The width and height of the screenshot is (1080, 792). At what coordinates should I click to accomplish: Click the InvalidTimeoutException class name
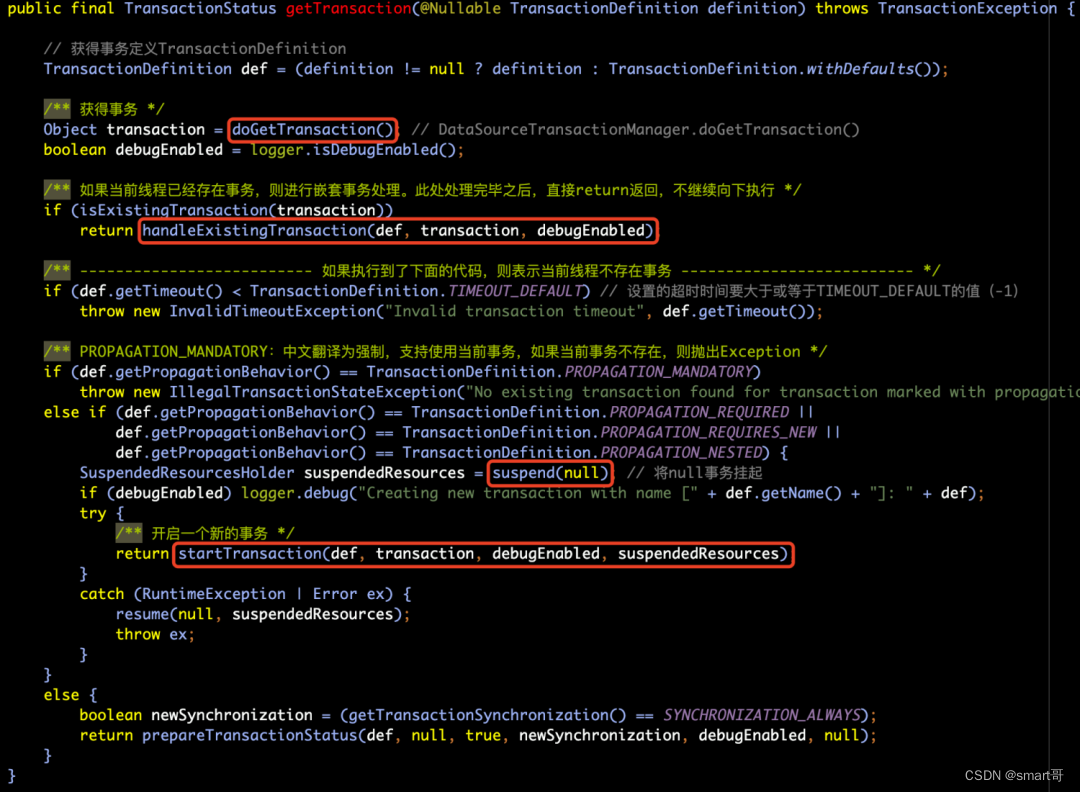[x=272, y=311]
